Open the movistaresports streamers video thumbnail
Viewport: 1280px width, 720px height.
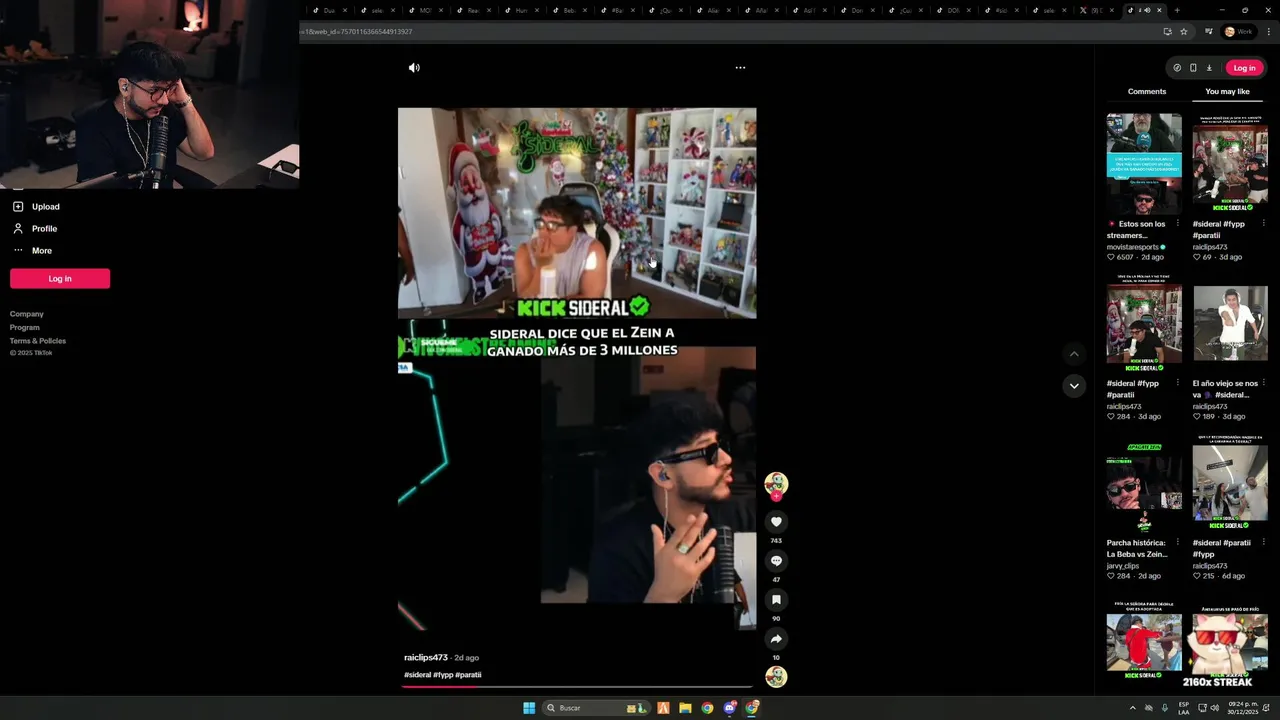pos(1144,164)
